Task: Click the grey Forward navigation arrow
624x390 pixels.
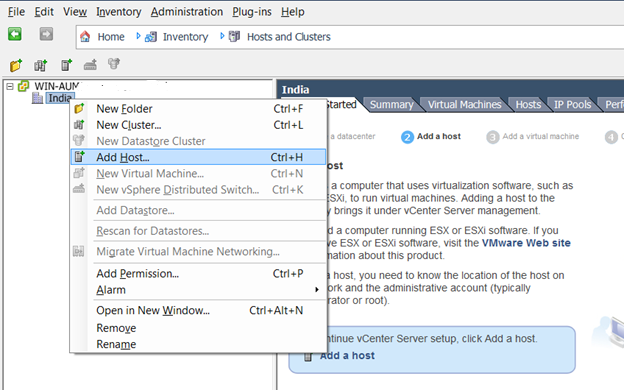Action: click(46, 34)
